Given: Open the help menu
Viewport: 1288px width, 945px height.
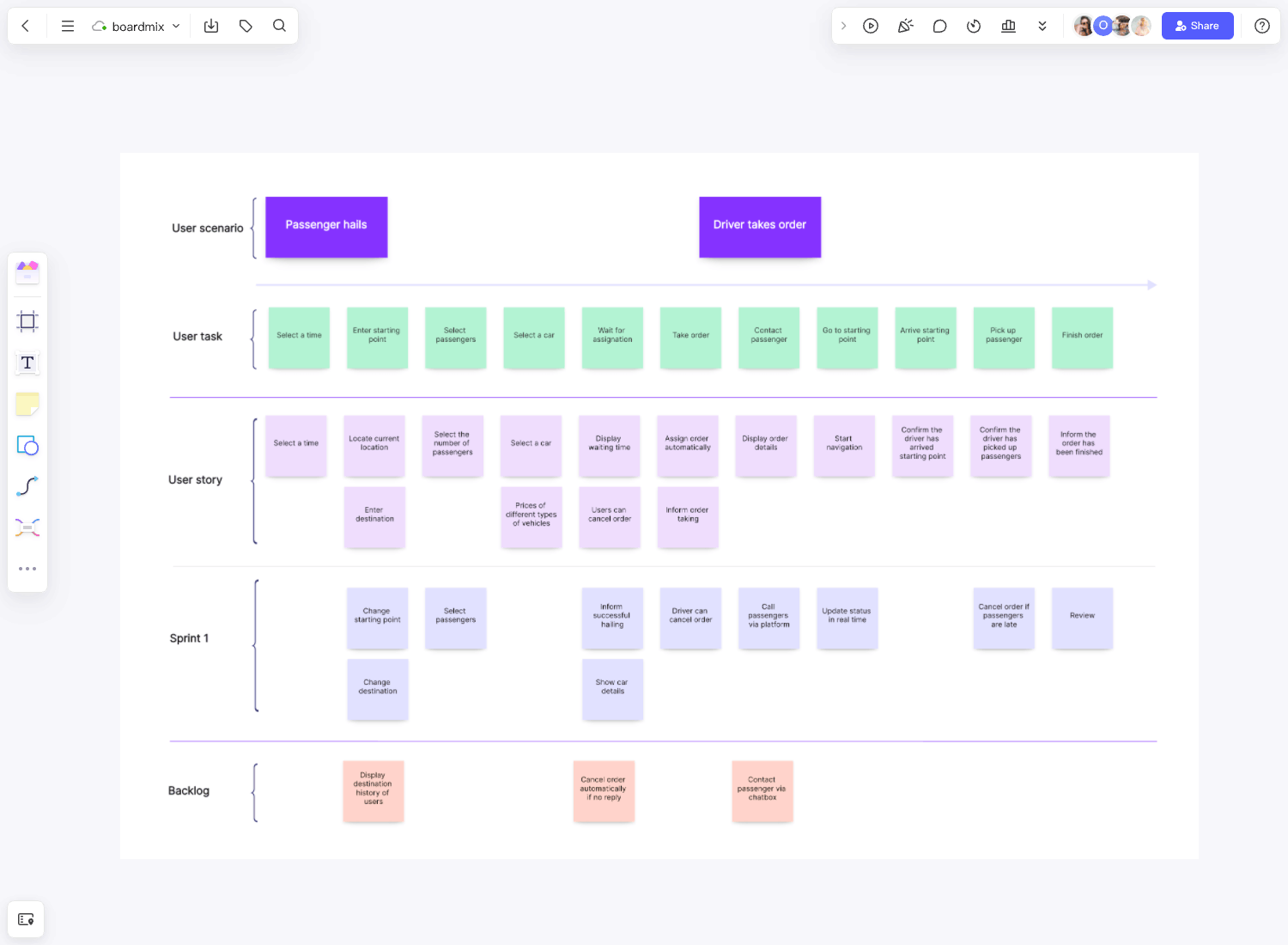Looking at the screenshot, I should pyautogui.click(x=1261, y=26).
